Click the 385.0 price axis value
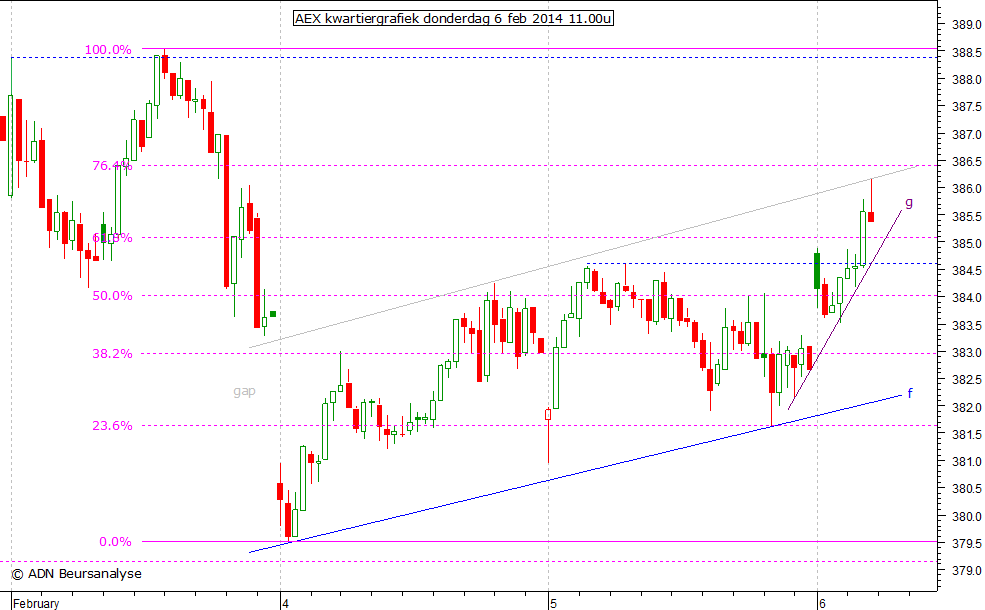The width and height of the screenshot is (985, 610). [967, 244]
